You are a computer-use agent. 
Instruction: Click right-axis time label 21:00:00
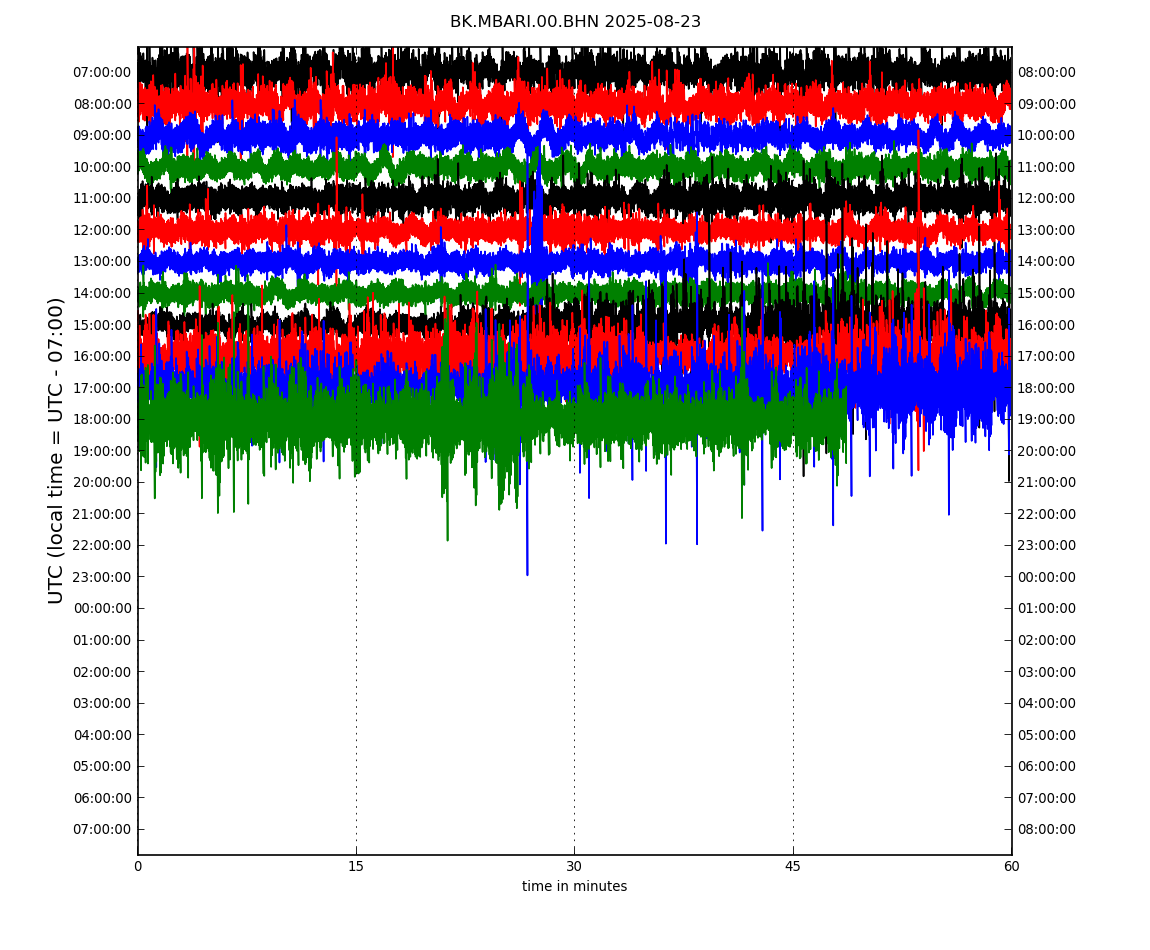tap(1047, 483)
